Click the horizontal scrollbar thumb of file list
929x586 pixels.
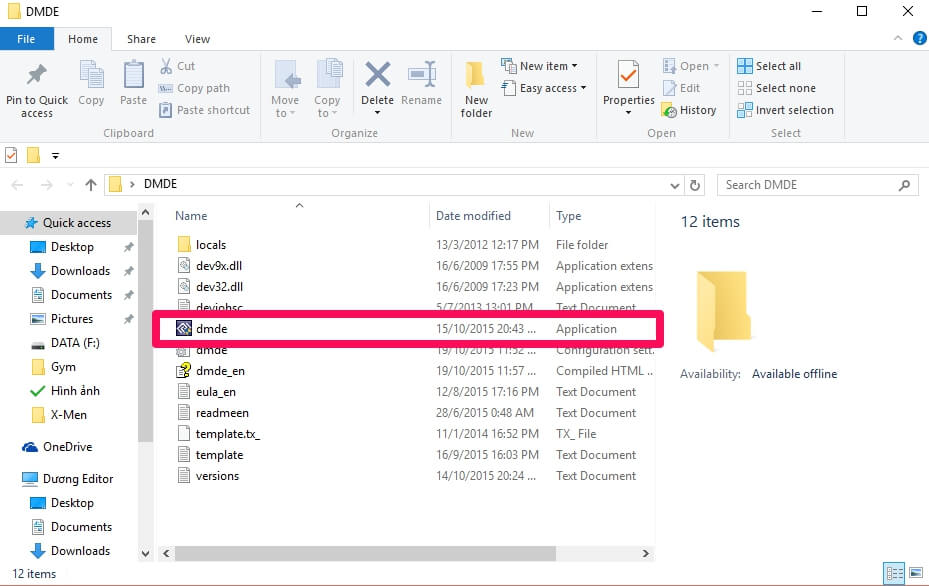tap(365, 553)
